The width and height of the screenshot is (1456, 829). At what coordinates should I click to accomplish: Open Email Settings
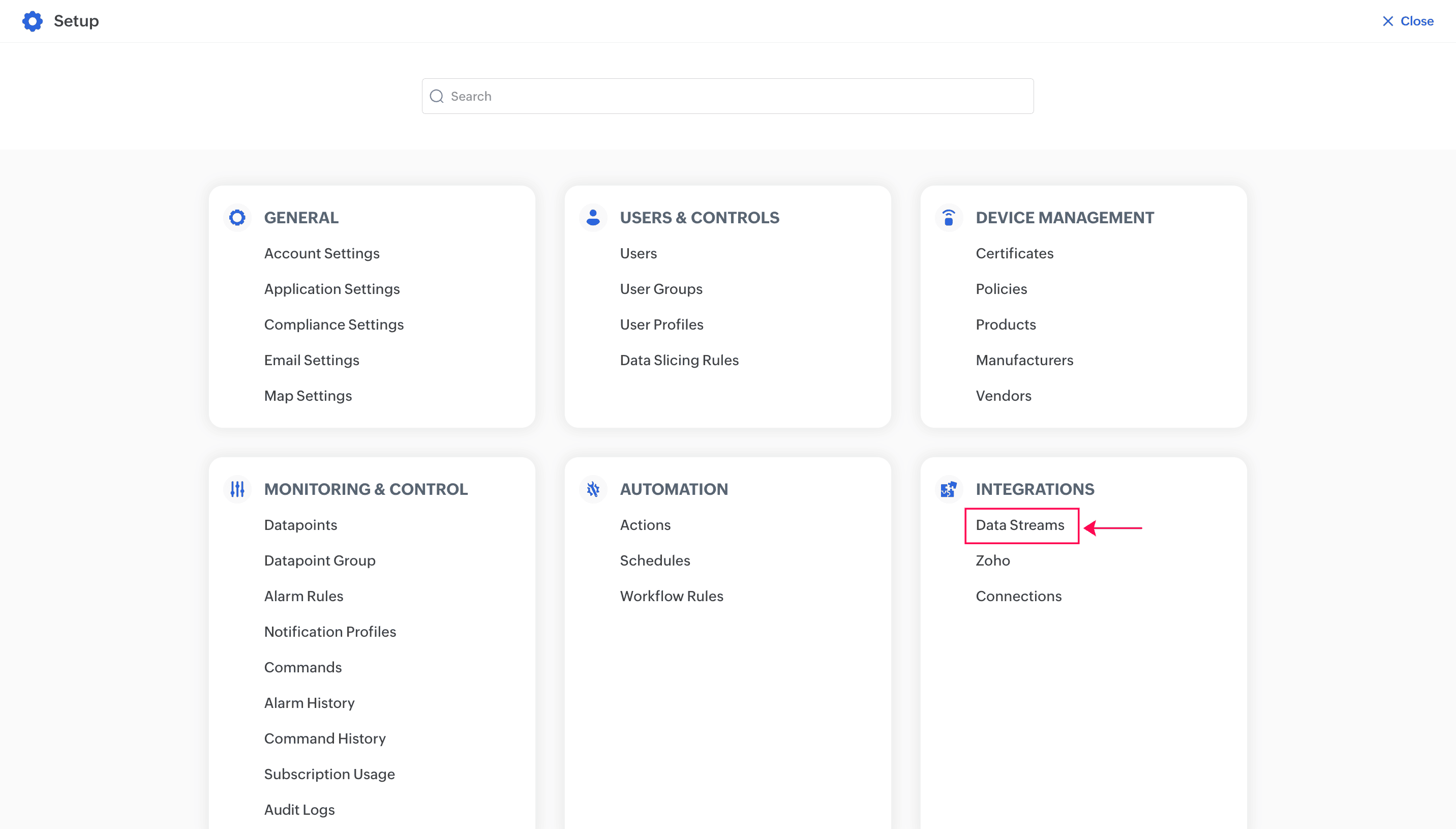[311, 360]
